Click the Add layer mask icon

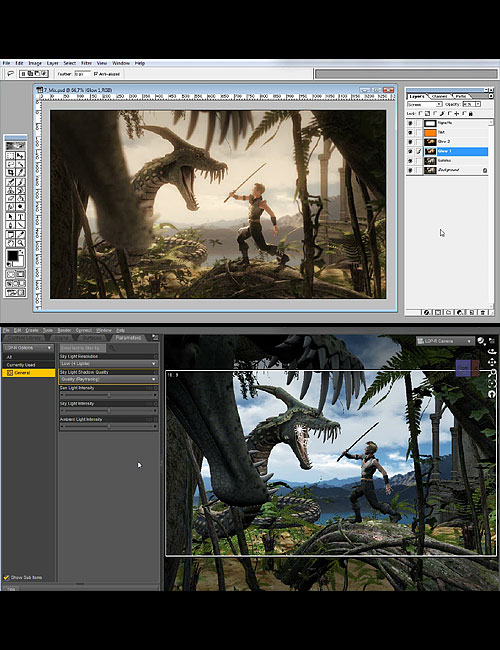pos(438,312)
